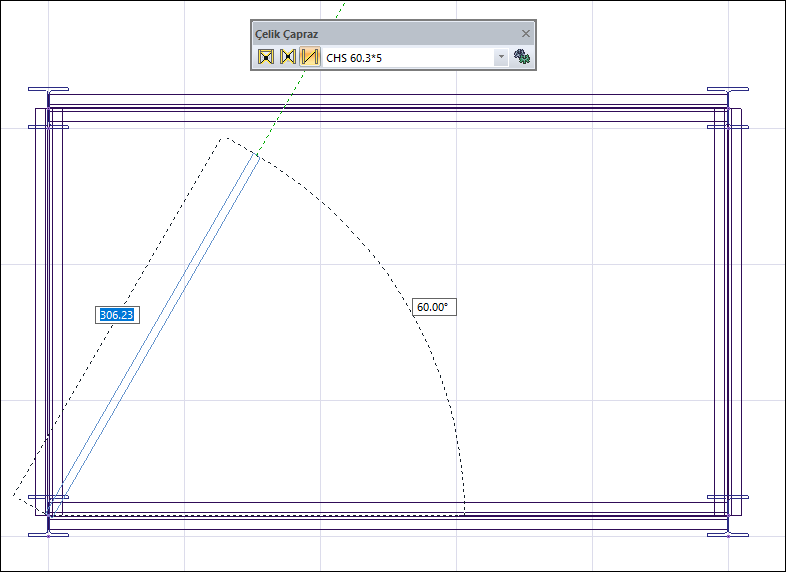Choose the second brace type icon
This screenshot has height=572, width=786.
[x=288, y=57]
